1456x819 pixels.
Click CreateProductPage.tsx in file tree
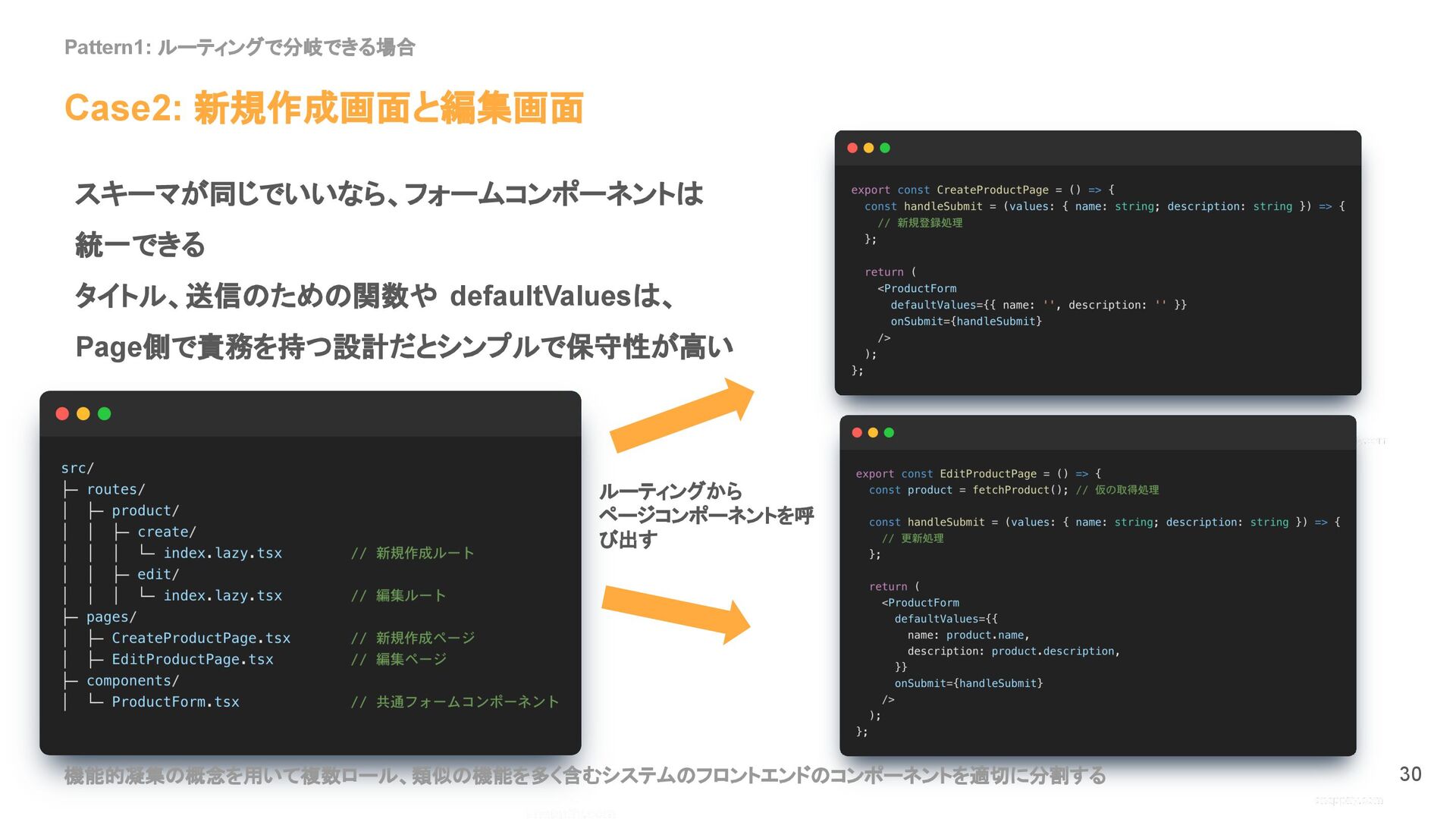click(201, 638)
